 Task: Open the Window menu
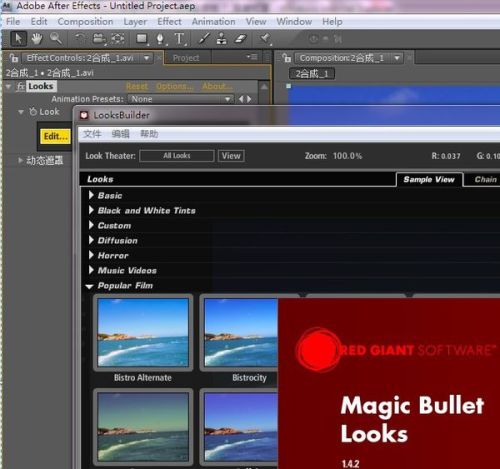point(294,22)
